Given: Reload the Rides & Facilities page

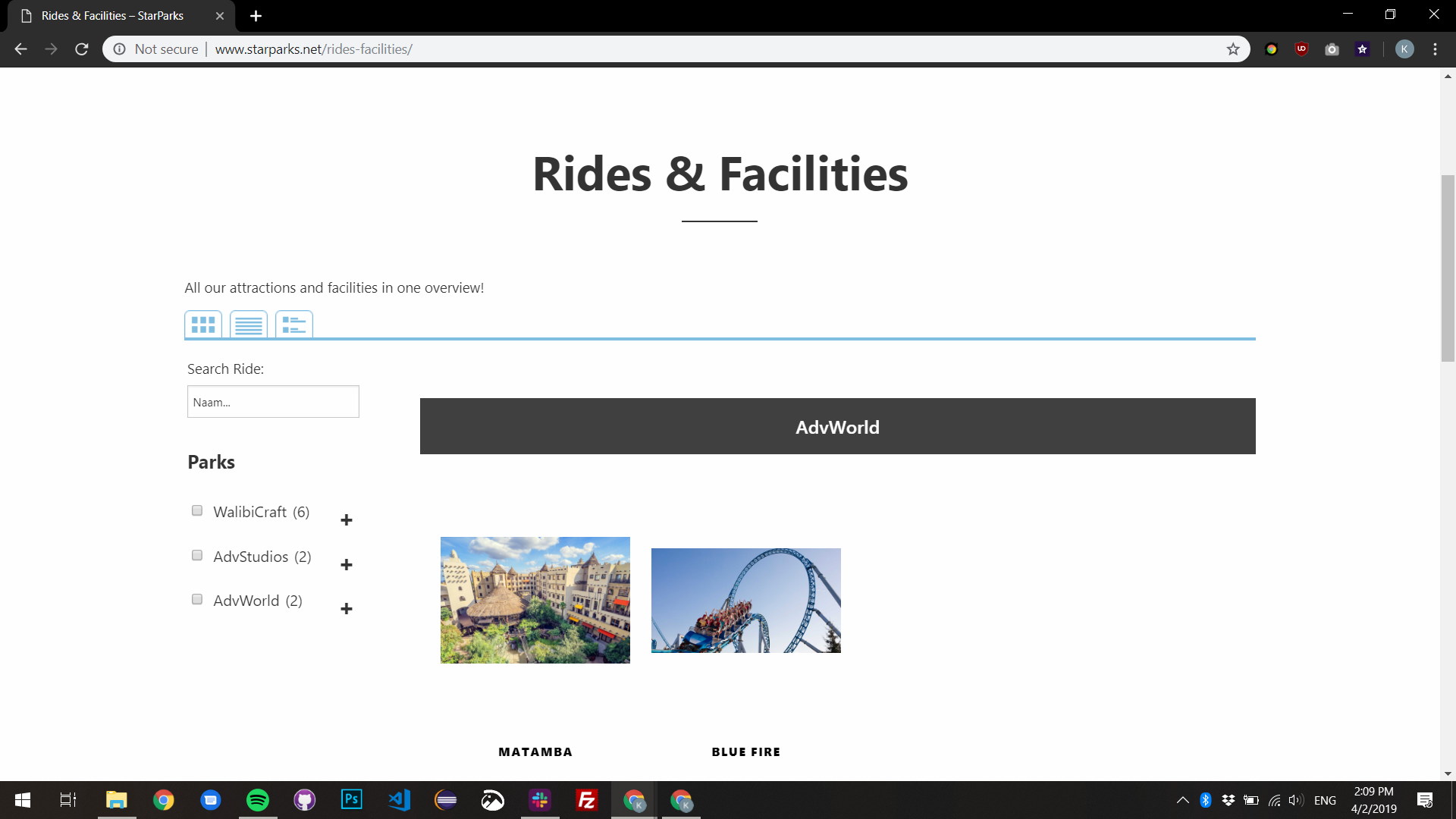Looking at the screenshot, I should tap(82, 49).
